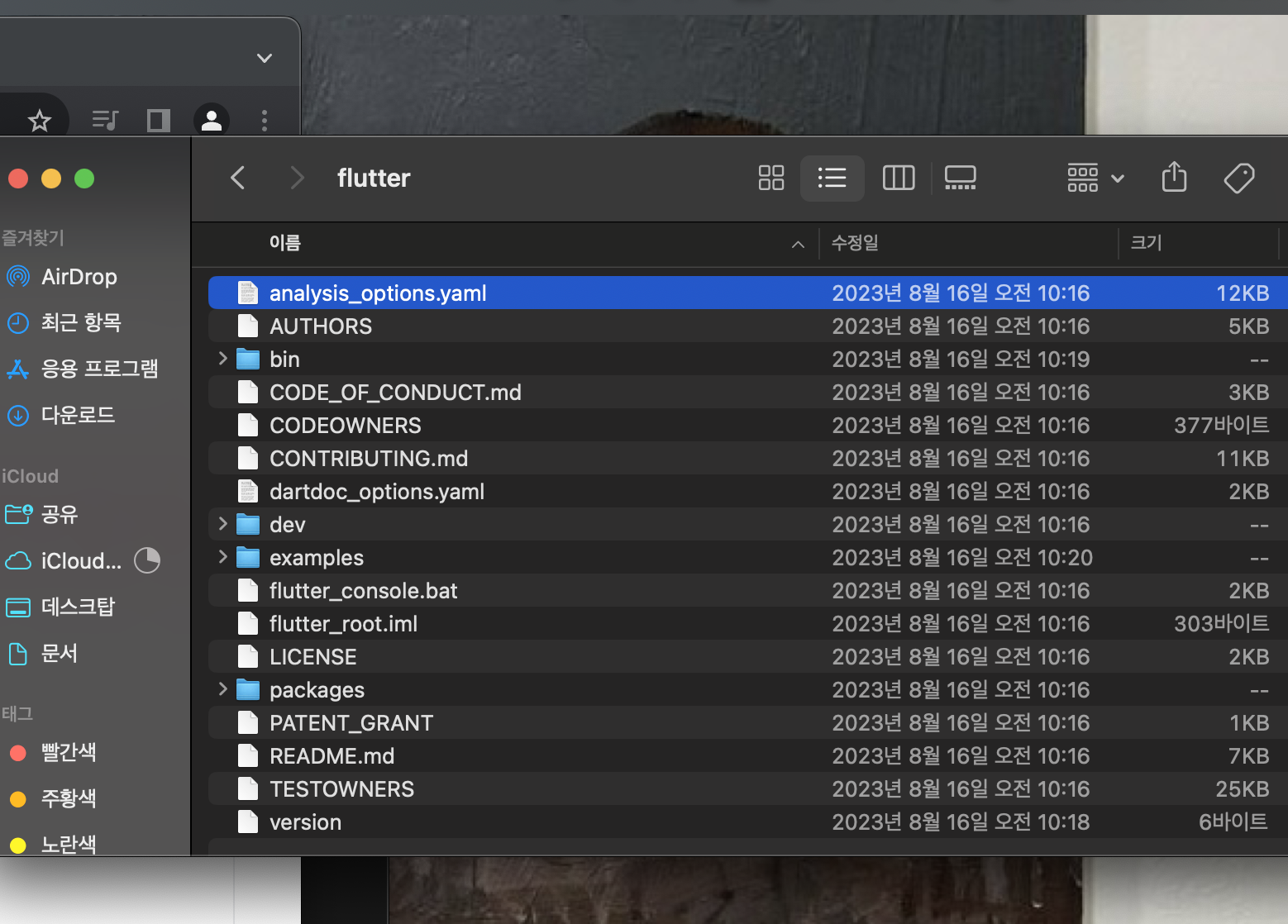1288x924 pixels.
Task: Open browser three-dot menu
Action: point(265,121)
